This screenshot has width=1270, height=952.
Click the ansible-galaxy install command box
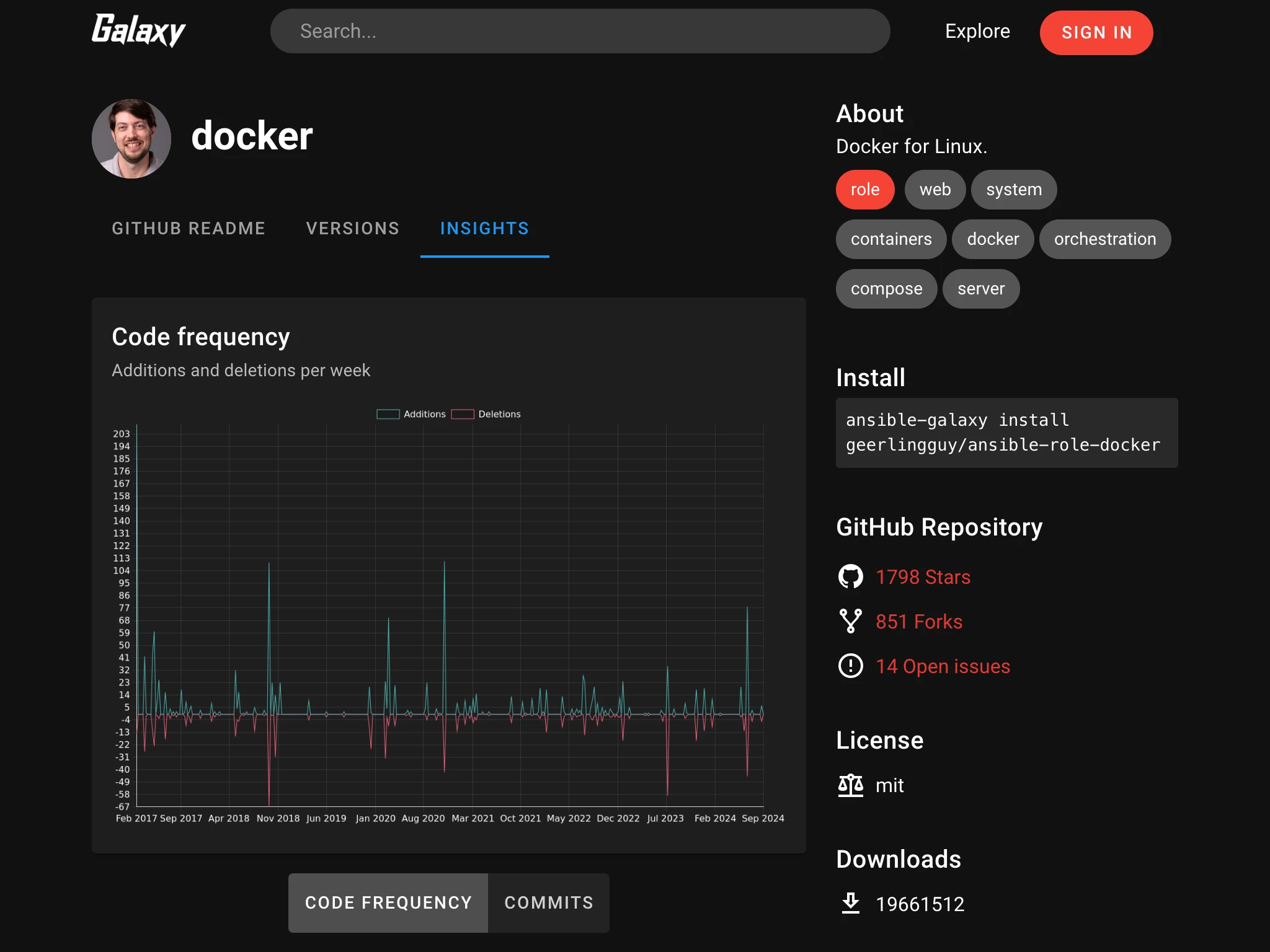click(1006, 433)
